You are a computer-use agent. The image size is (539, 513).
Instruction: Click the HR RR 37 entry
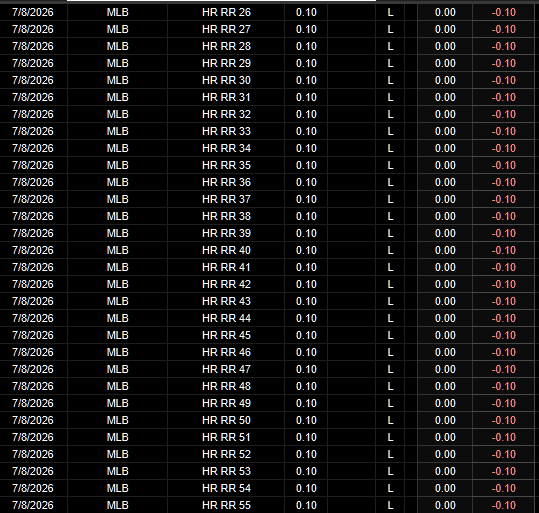click(x=226, y=199)
